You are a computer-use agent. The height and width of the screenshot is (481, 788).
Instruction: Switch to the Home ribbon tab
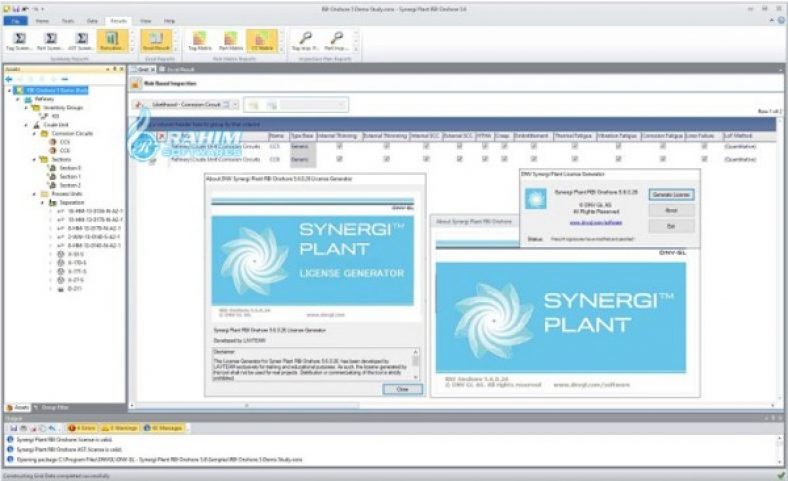[42, 21]
